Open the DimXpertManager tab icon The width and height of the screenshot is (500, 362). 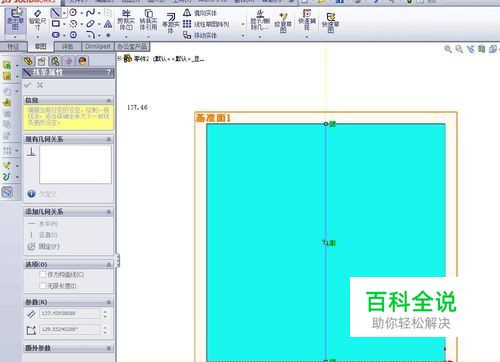(x=69, y=61)
